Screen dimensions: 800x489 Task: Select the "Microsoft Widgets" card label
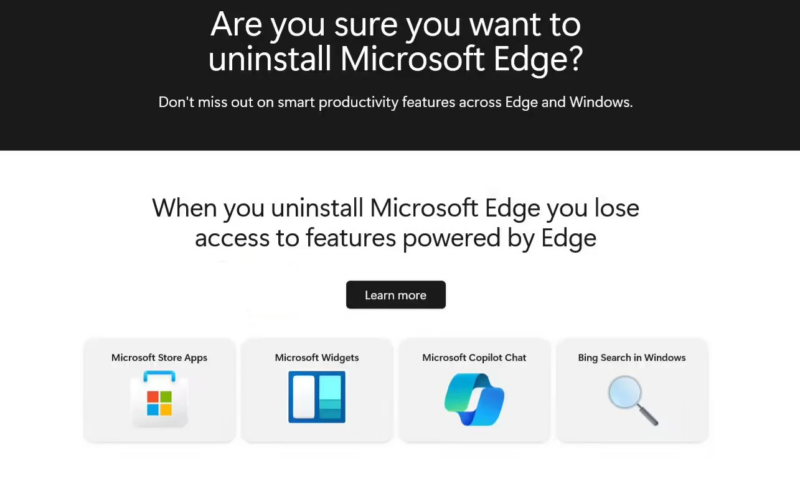click(x=317, y=358)
